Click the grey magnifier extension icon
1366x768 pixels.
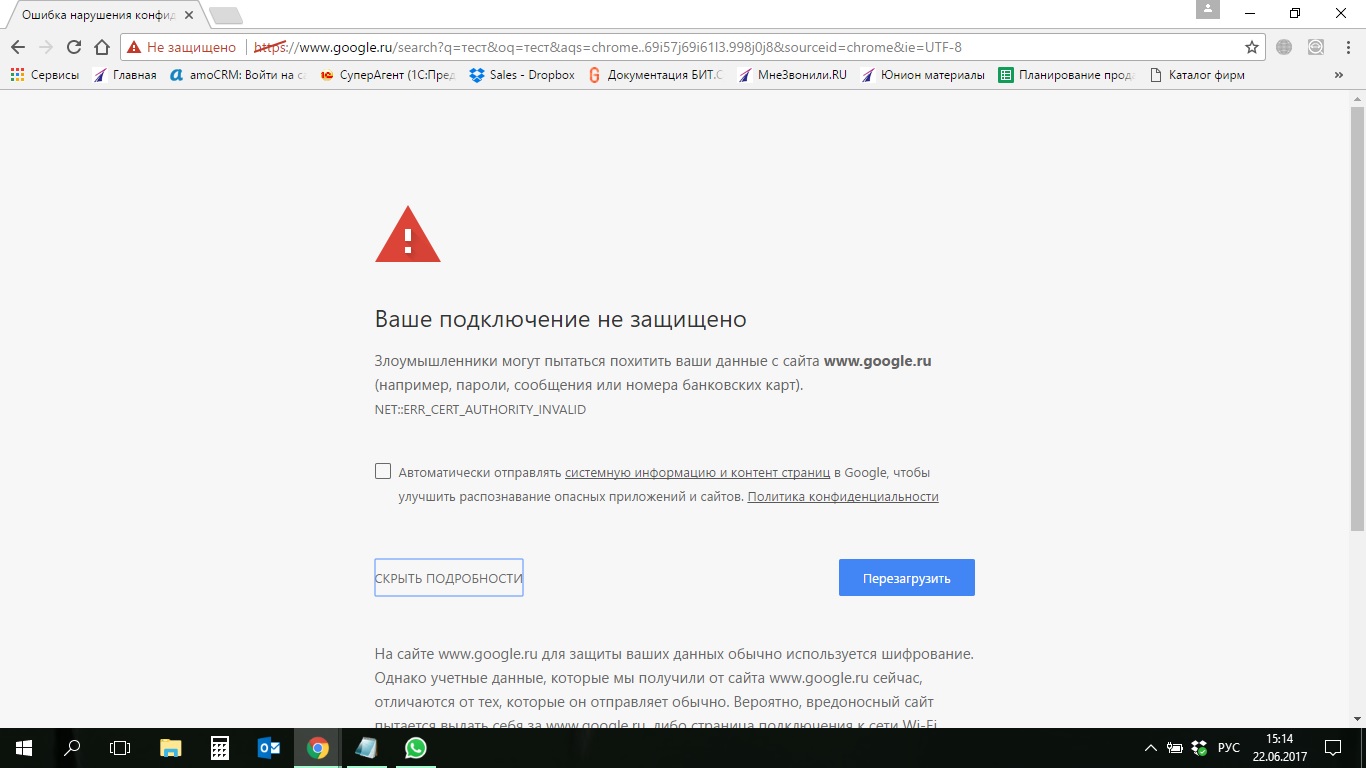(x=1315, y=47)
